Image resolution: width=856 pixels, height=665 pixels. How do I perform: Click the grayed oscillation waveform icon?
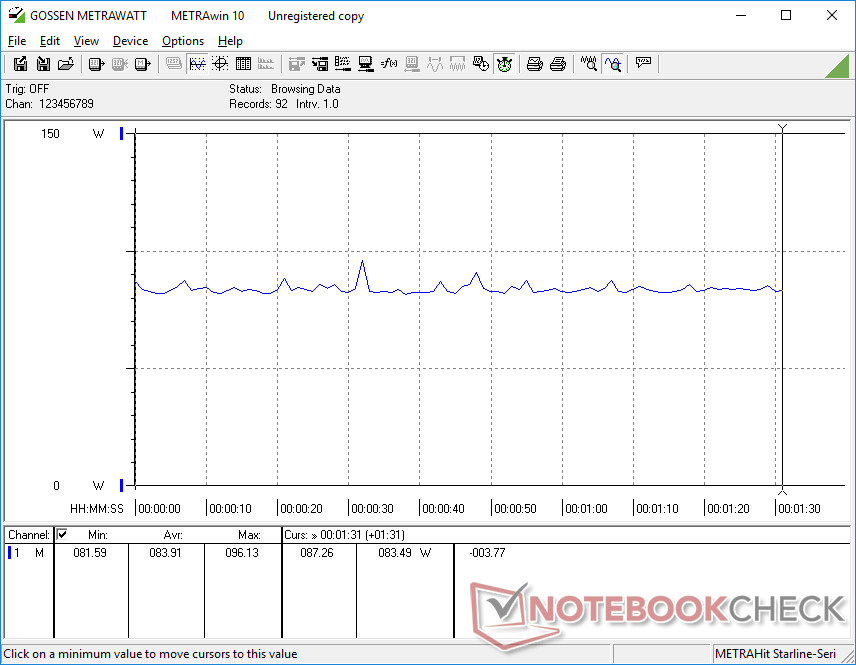coord(457,64)
